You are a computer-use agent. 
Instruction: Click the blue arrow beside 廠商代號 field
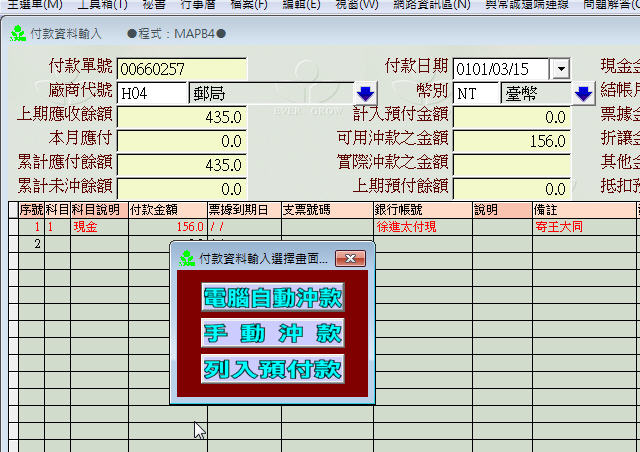tap(366, 93)
